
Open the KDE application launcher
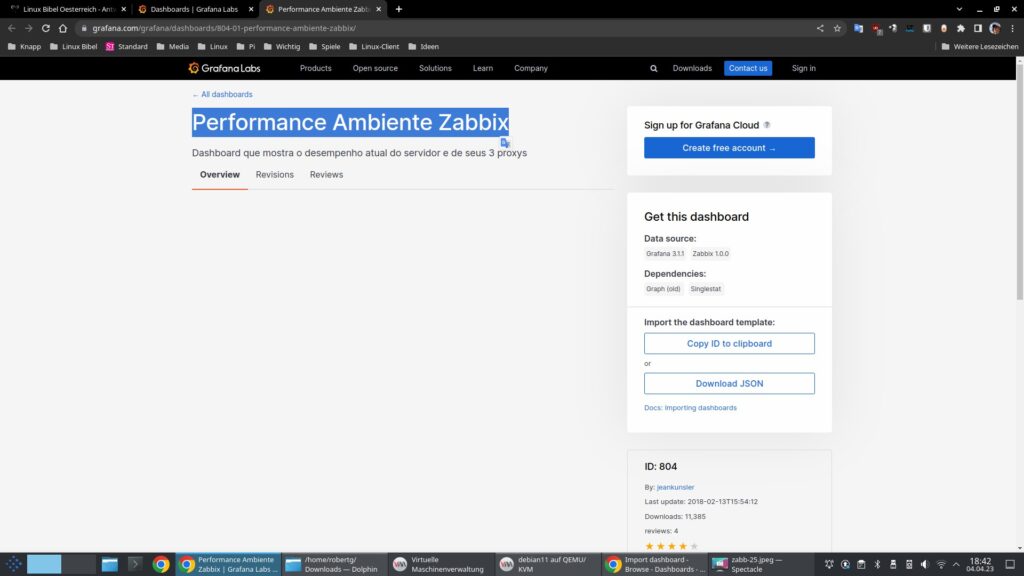point(13,564)
